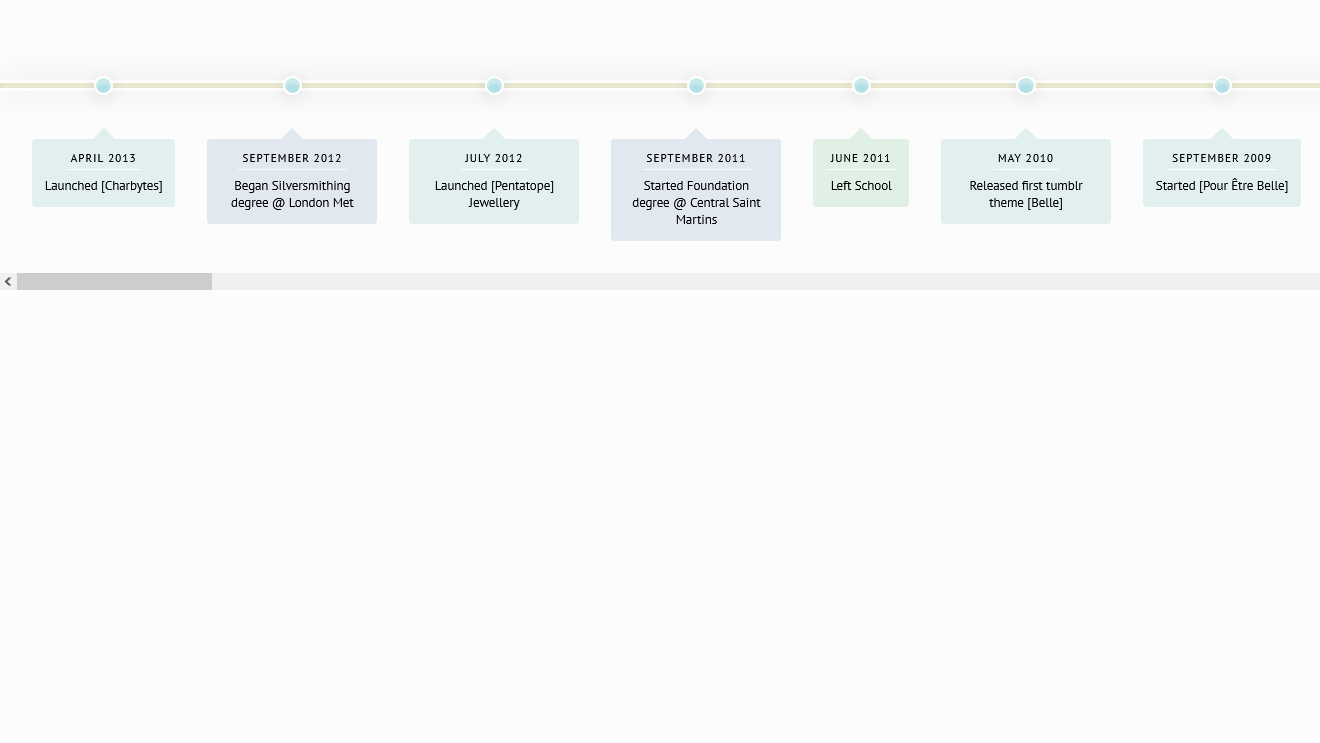Open the Released first tumblr theme card
This screenshot has height=743, width=1320.
(x=1026, y=181)
